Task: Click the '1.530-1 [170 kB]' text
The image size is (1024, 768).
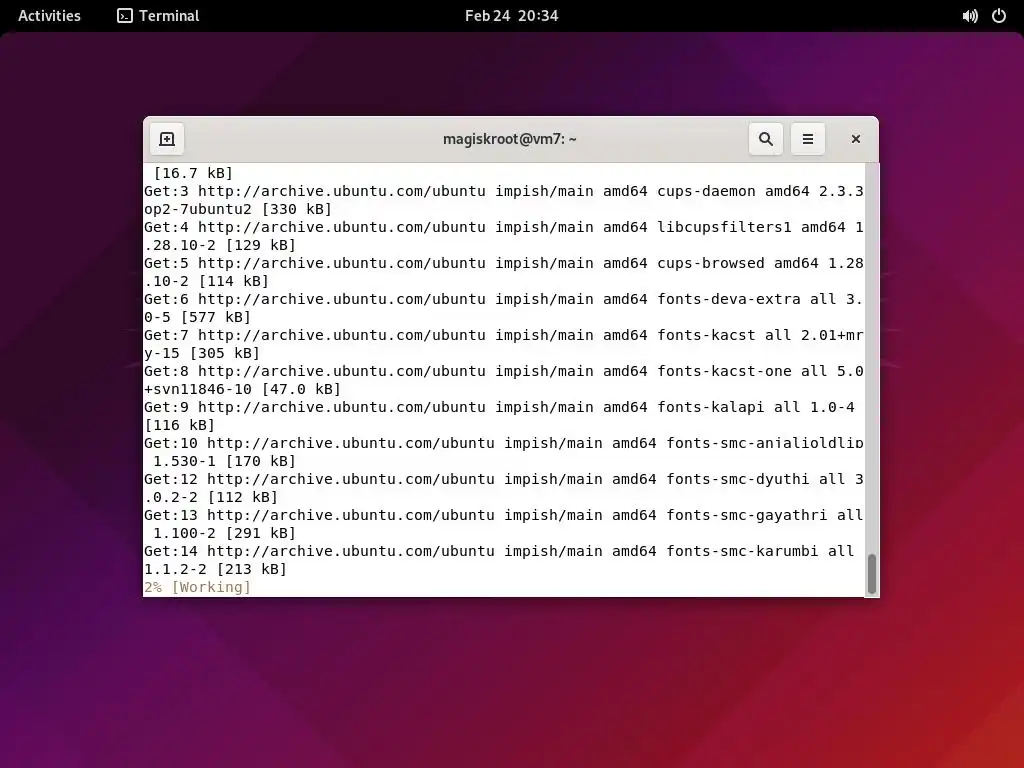Action: click(224, 461)
